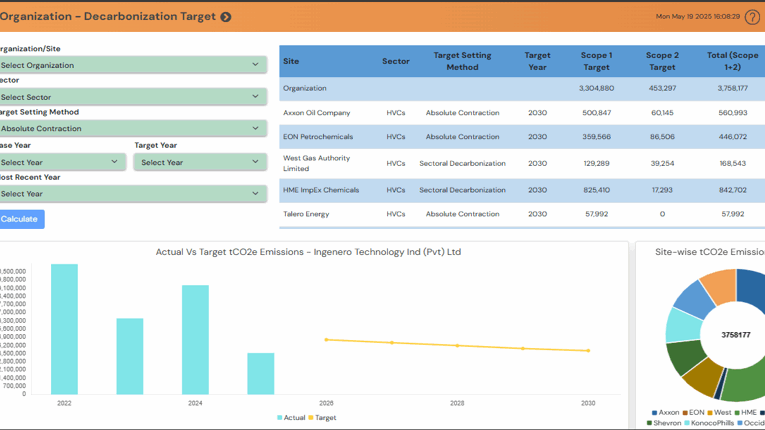Toggle Axxon in the pie chart legend

point(667,412)
